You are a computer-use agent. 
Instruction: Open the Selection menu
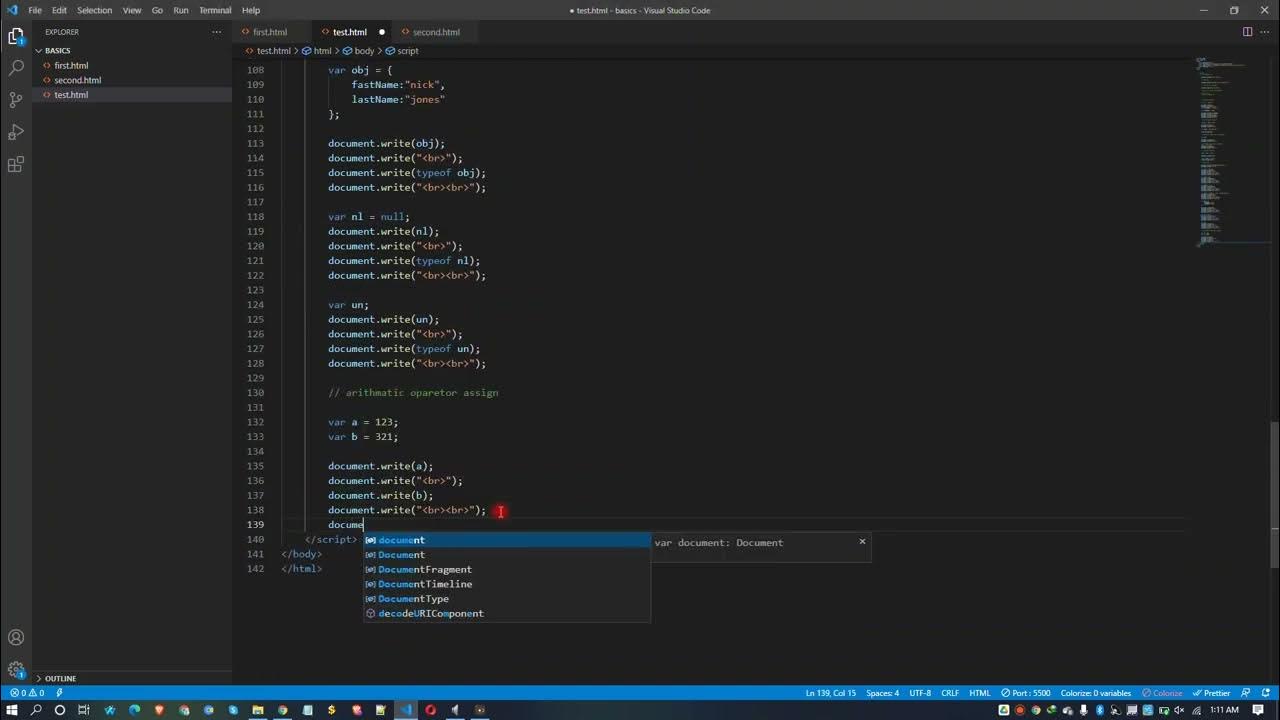[x=95, y=10]
